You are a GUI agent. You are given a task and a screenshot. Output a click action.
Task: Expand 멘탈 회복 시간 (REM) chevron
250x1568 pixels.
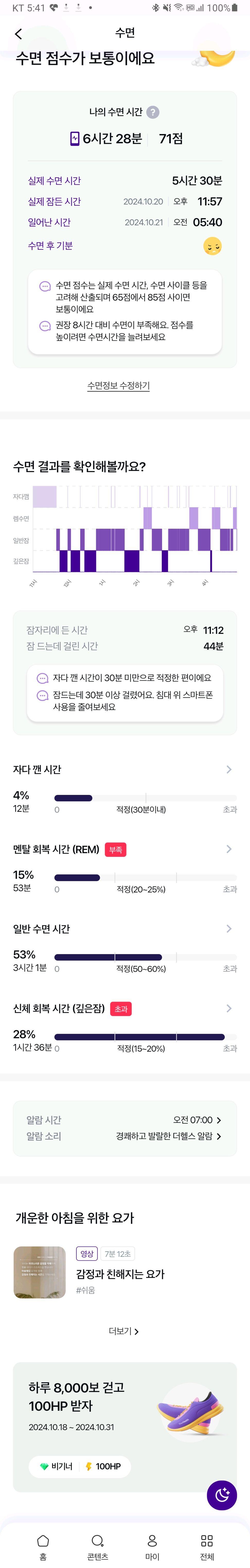coord(229,849)
